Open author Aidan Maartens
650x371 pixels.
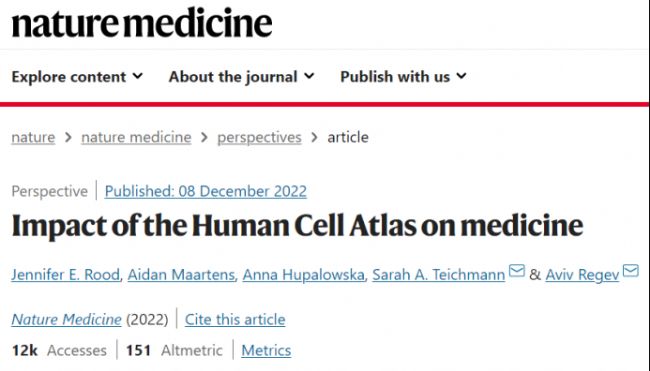pyautogui.click(x=181, y=274)
